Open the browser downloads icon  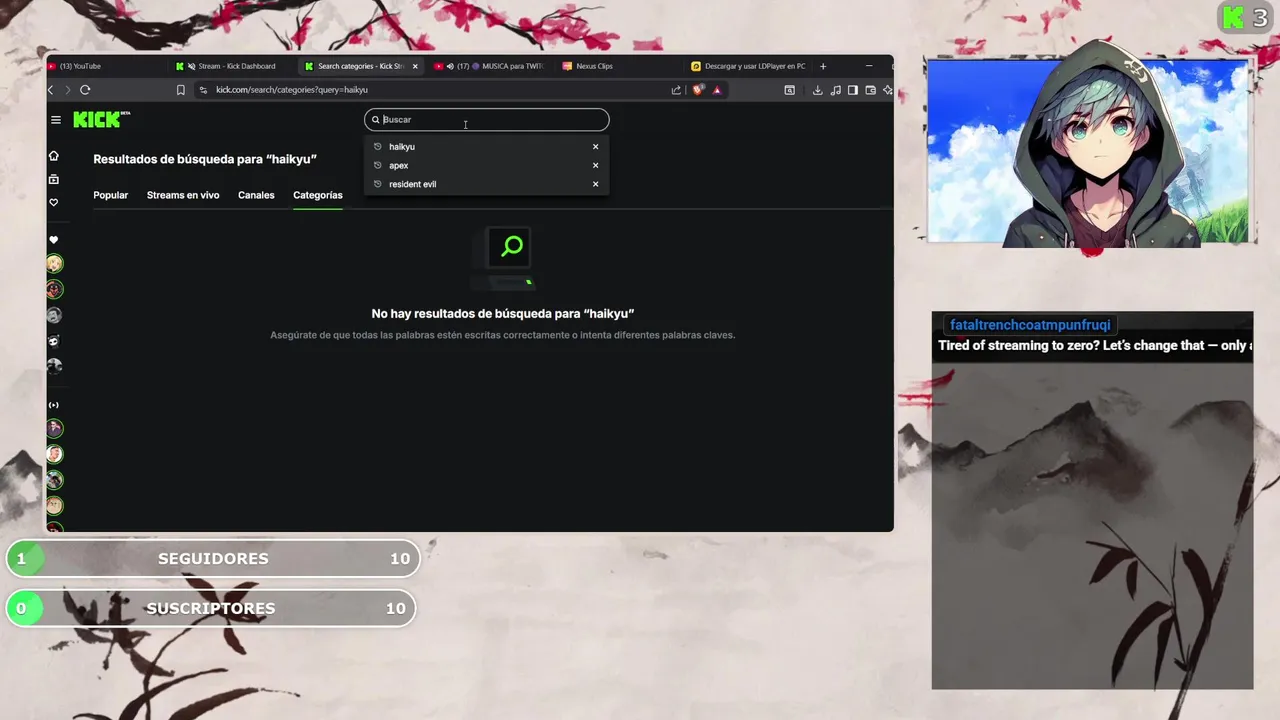coord(817,90)
